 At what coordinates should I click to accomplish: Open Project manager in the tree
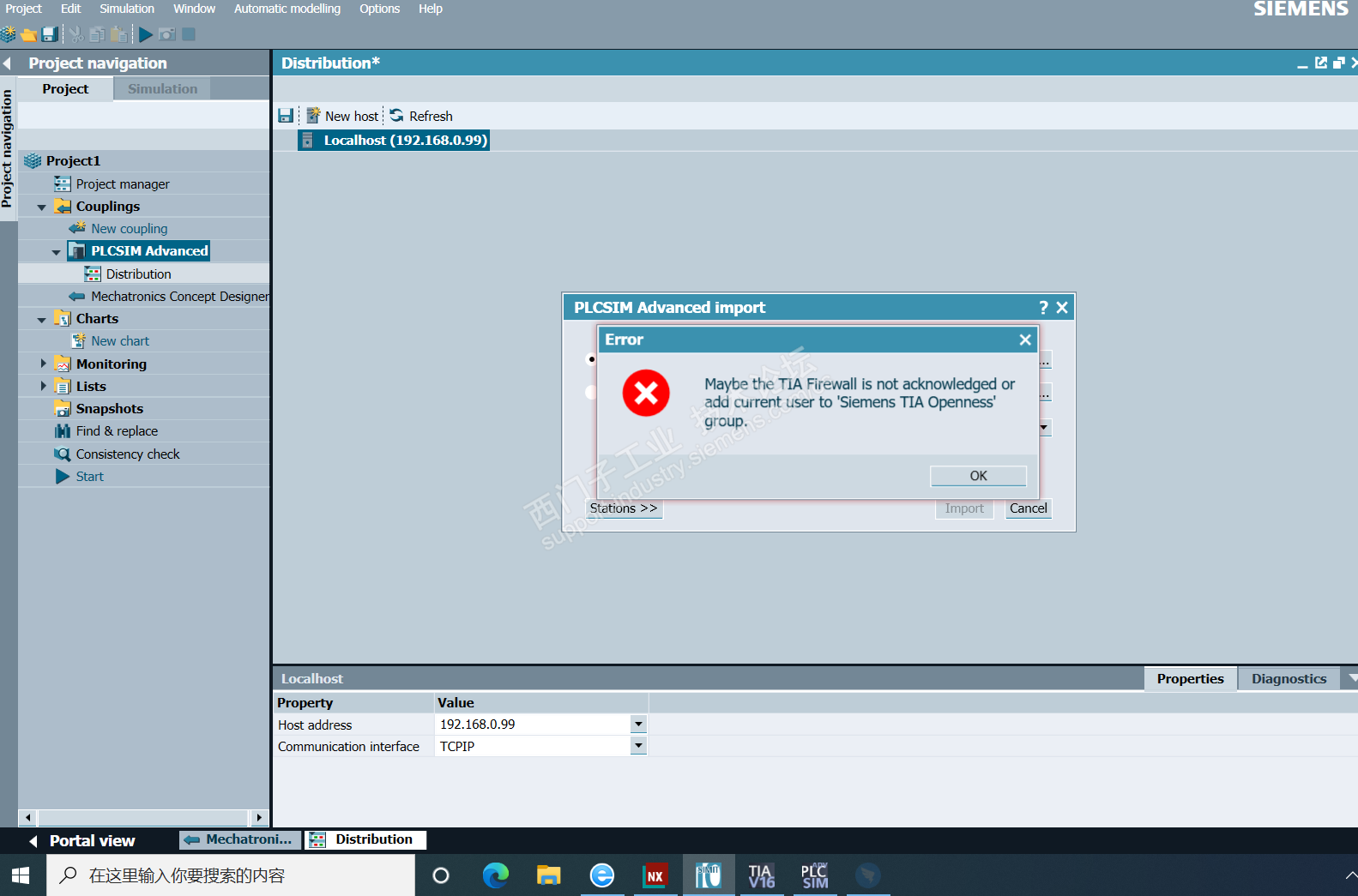coord(123,184)
